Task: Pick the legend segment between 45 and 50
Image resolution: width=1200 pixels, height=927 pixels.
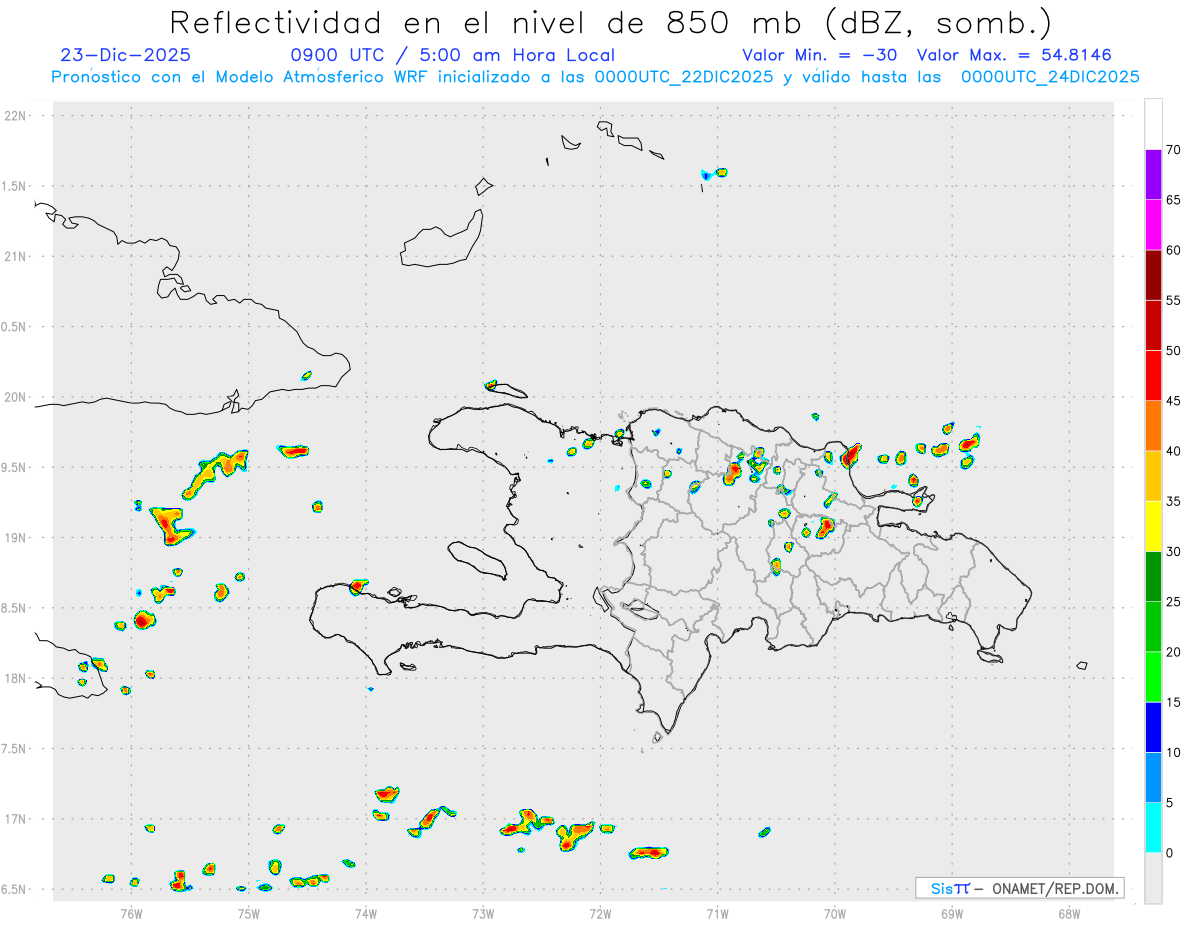Action: 1153,376
